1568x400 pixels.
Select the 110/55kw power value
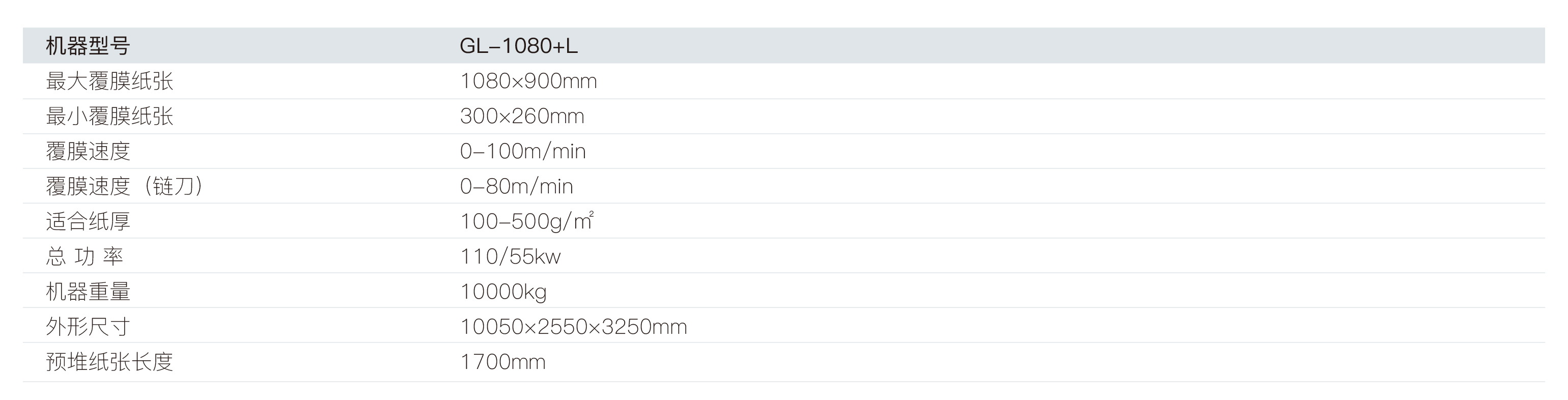click(x=510, y=257)
